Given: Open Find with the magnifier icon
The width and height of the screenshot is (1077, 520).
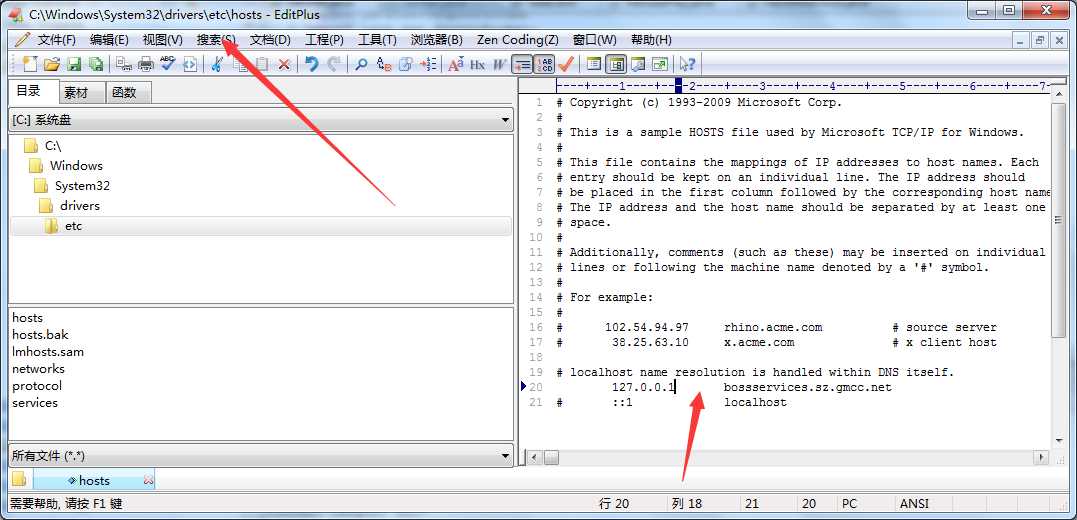Looking at the screenshot, I should 361,65.
